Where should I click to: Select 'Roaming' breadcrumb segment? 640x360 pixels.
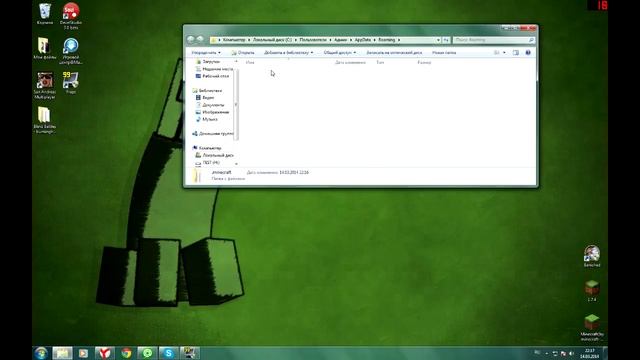[387, 40]
